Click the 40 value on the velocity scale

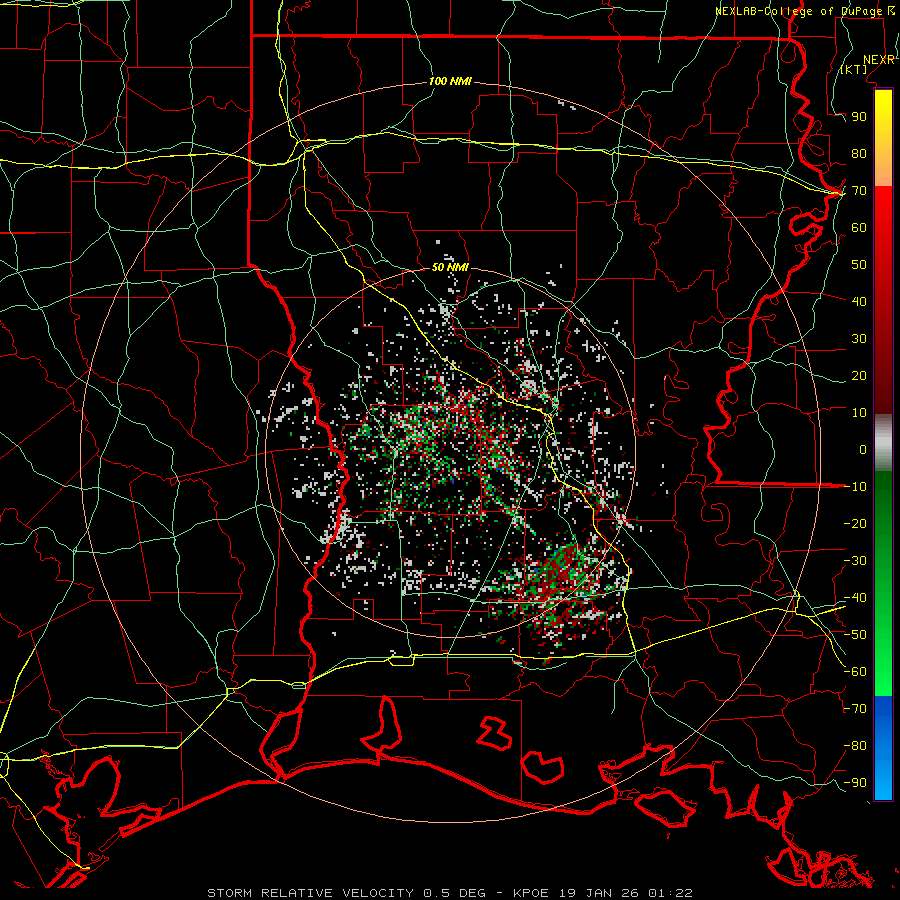pos(859,302)
